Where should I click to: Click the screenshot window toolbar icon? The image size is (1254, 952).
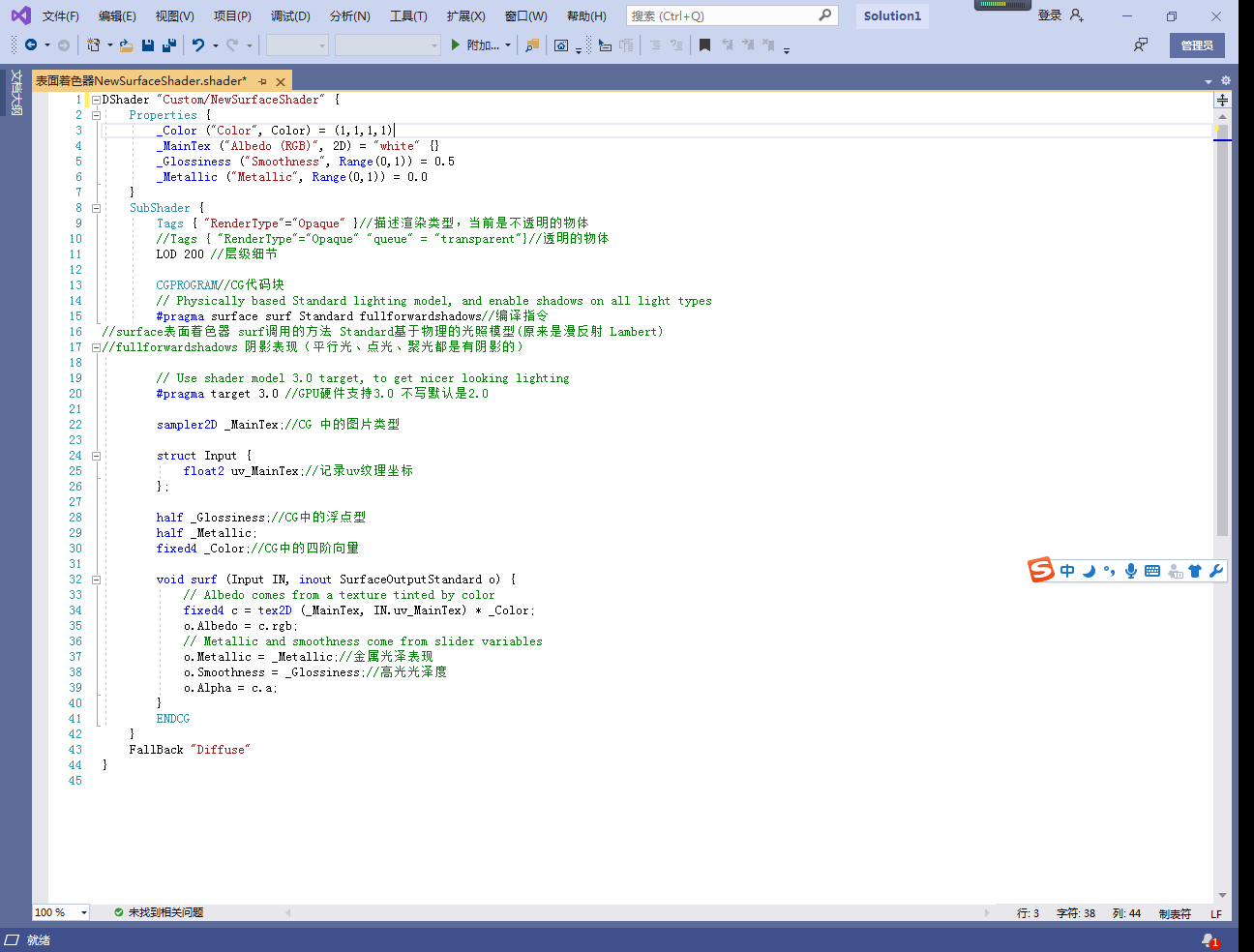561,45
